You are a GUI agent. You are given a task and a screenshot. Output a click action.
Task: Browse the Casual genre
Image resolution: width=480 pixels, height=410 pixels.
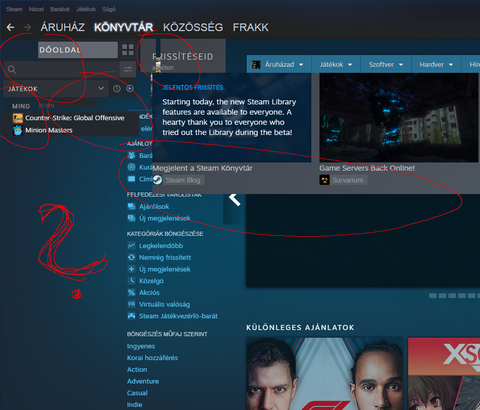coord(137,393)
